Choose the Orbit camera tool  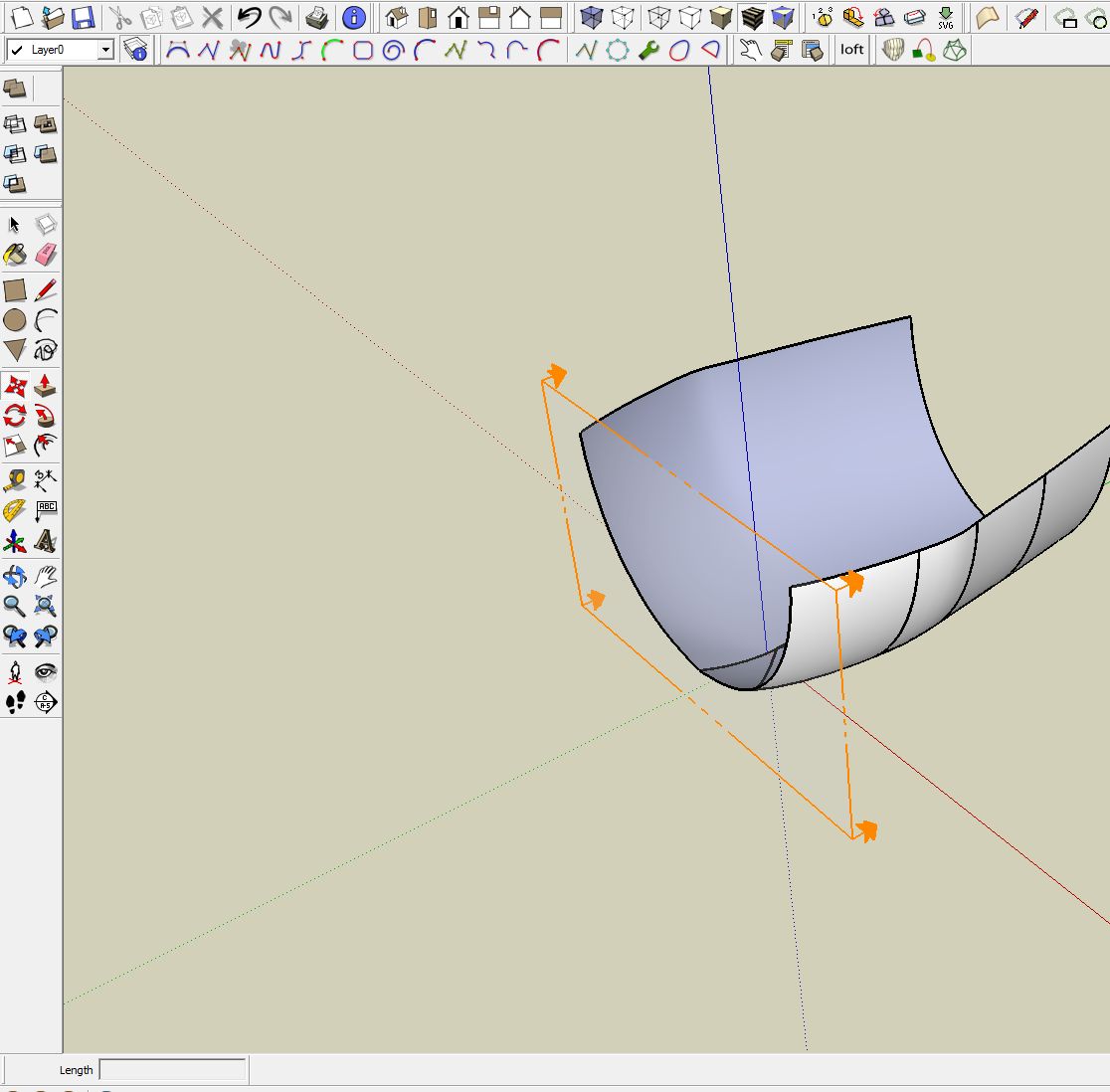[15, 576]
